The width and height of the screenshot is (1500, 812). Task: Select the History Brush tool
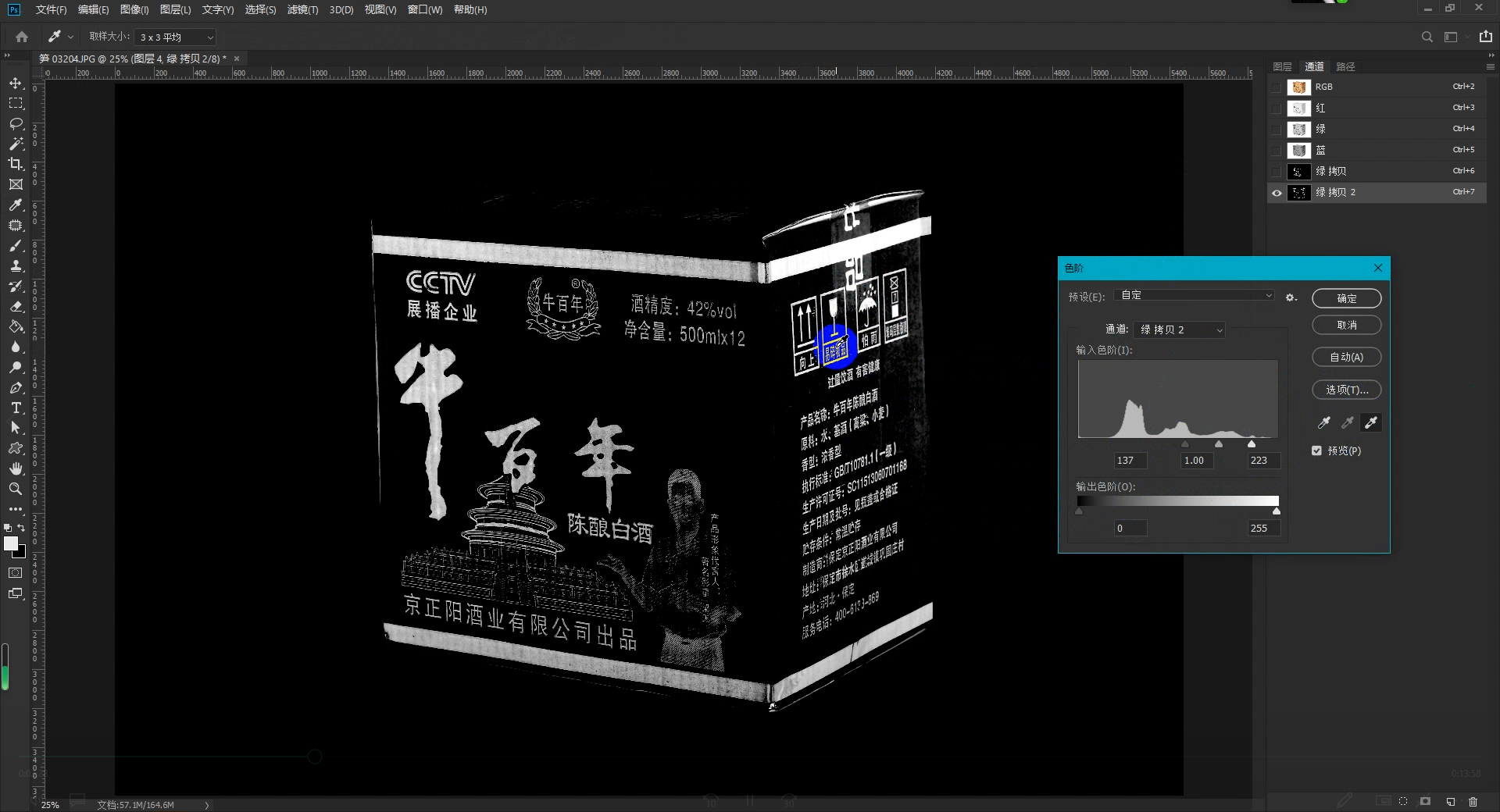coord(16,286)
